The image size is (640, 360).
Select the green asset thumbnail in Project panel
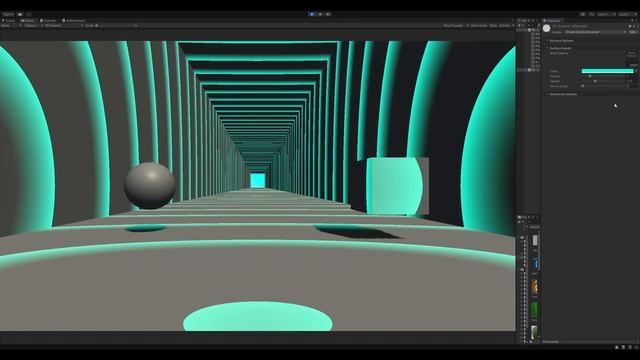(535, 311)
